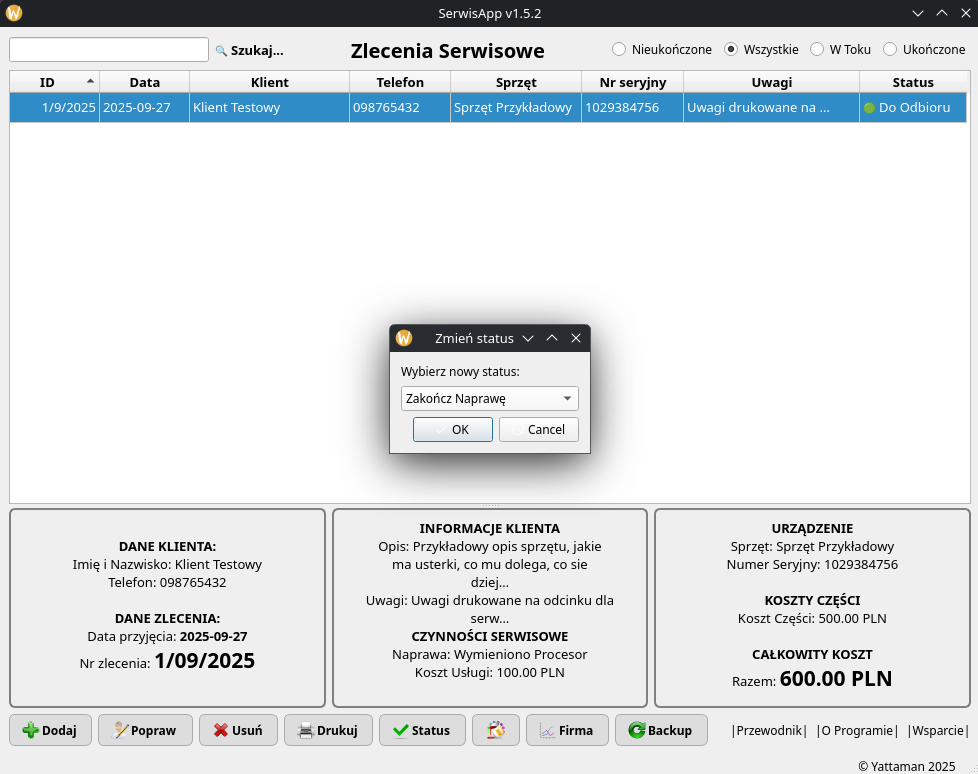
Task: Select the Wszystkie radio filter
Action: (731, 49)
